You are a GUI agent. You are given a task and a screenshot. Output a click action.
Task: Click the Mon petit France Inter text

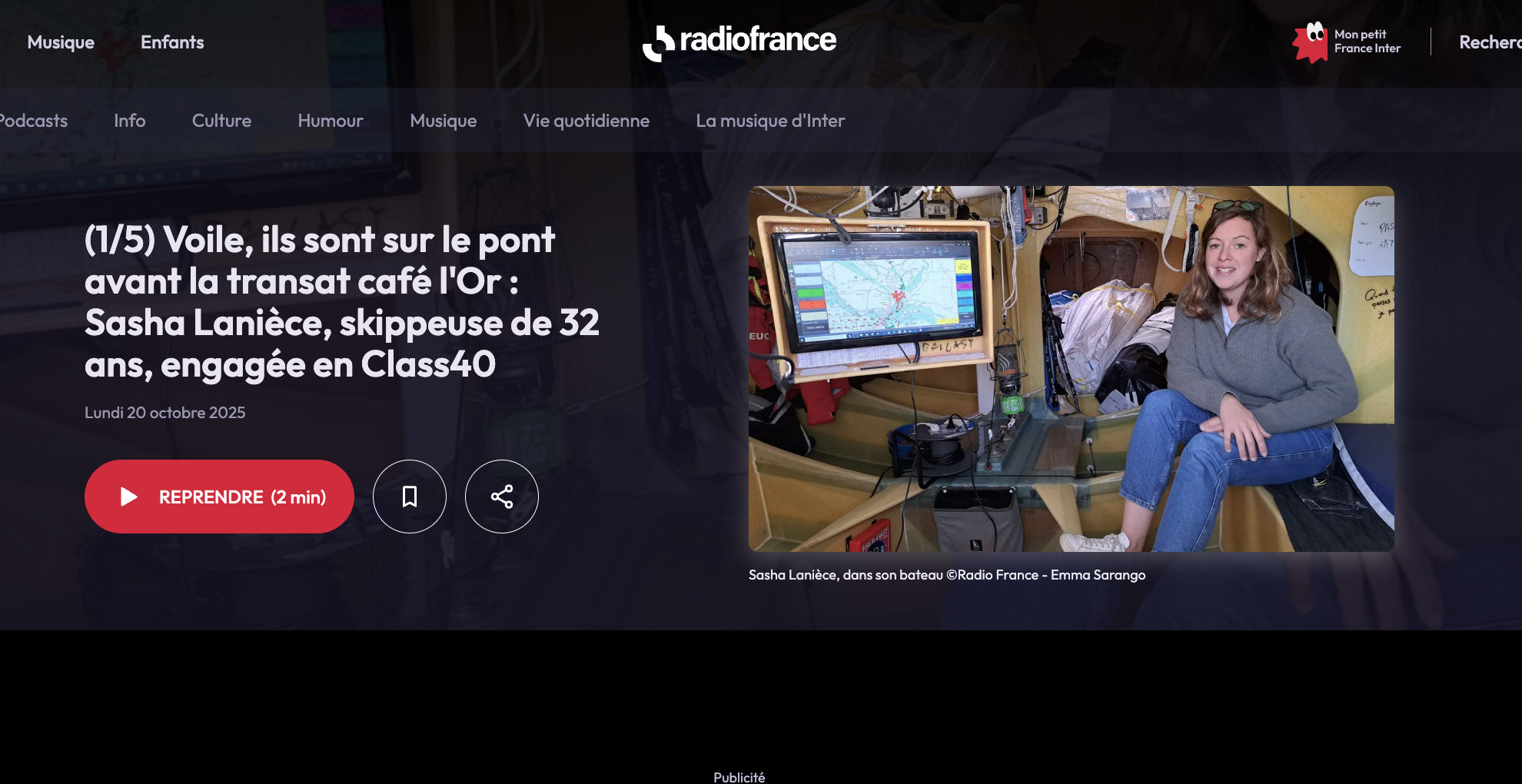click(1367, 42)
